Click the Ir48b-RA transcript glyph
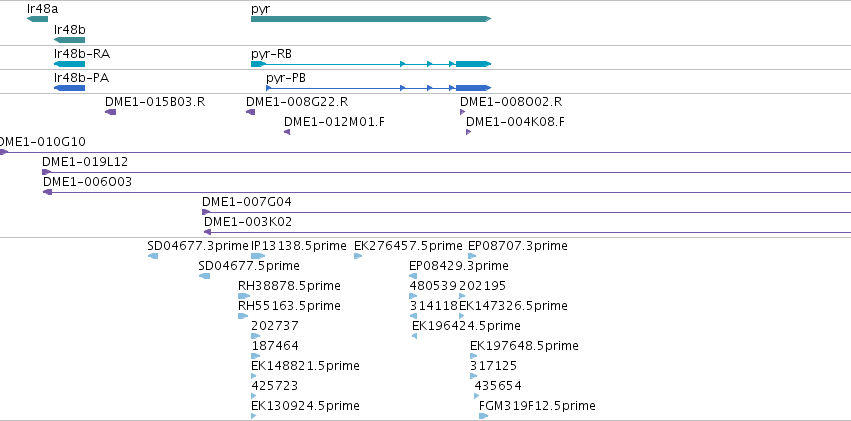This screenshot has height=421, width=851. pyautogui.click(x=69, y=64)
